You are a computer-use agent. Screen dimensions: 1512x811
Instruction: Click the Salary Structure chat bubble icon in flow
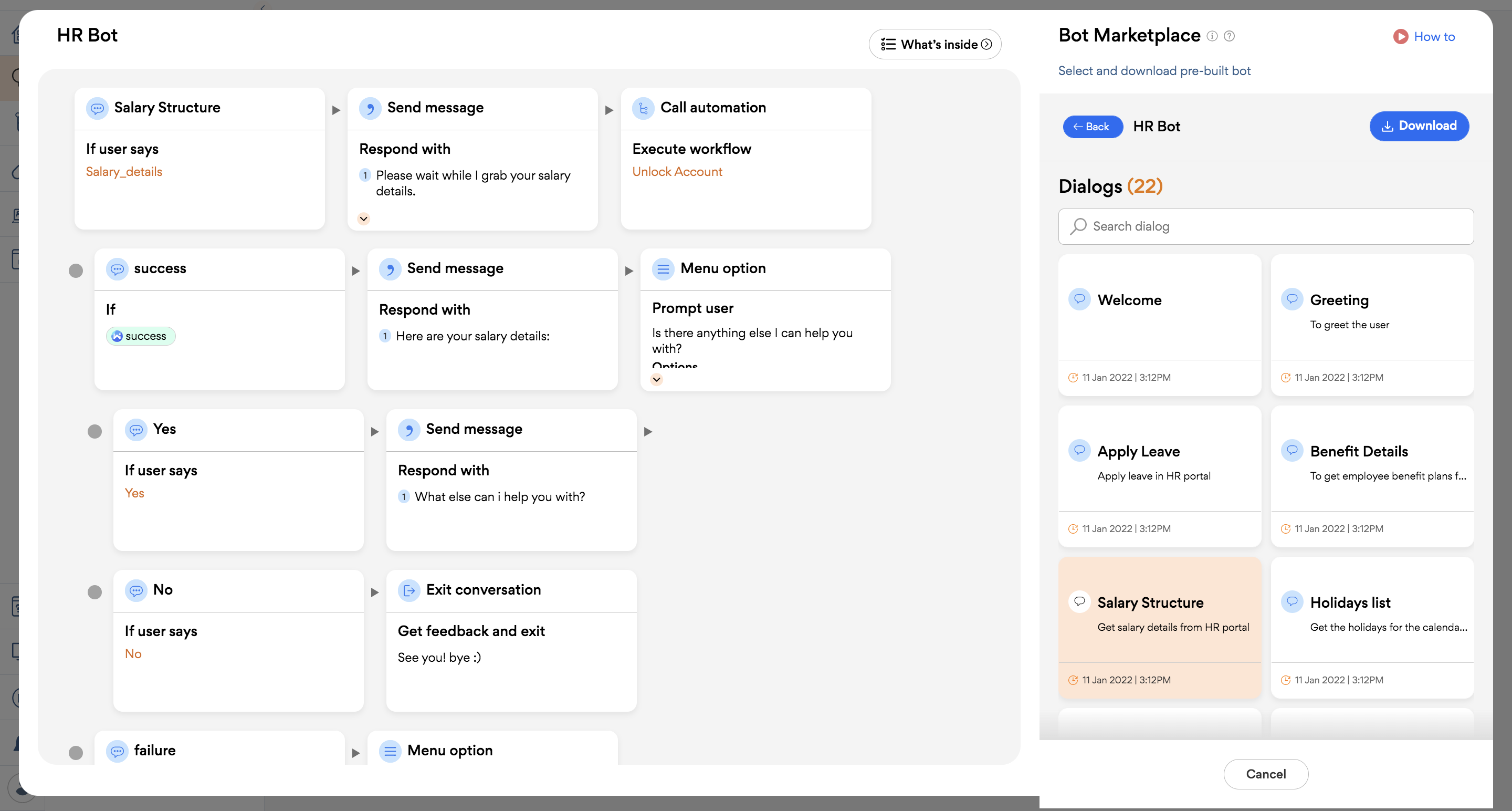click(98, 108)
